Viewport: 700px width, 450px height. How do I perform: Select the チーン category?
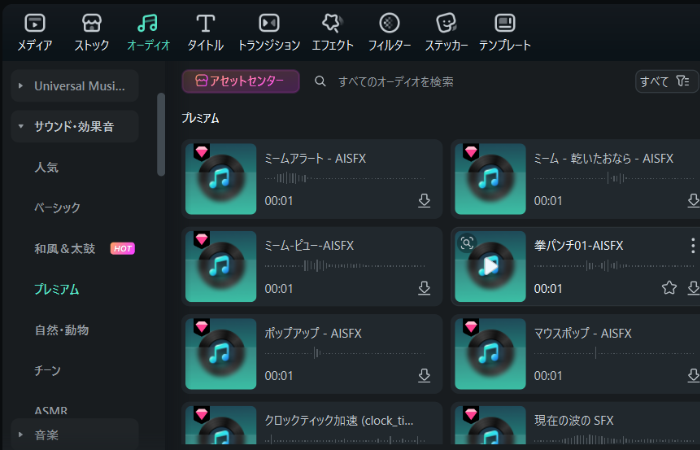47,371
